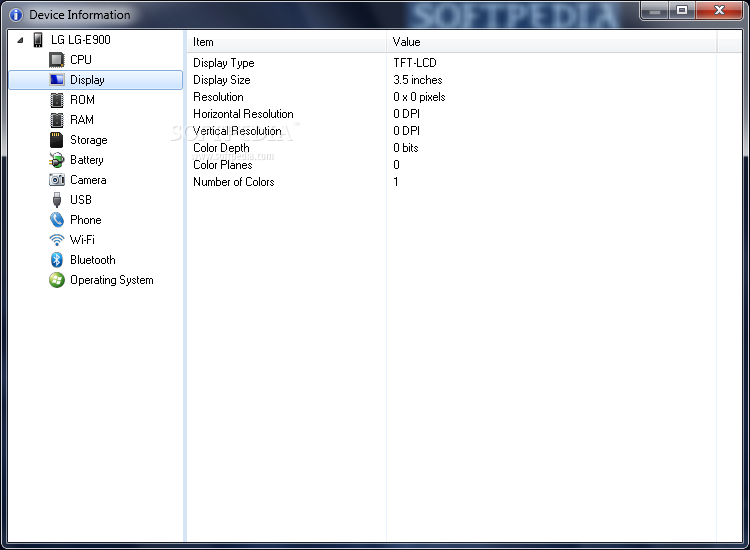
Task: Click the Device Information title bar icon
Action: 16,15
